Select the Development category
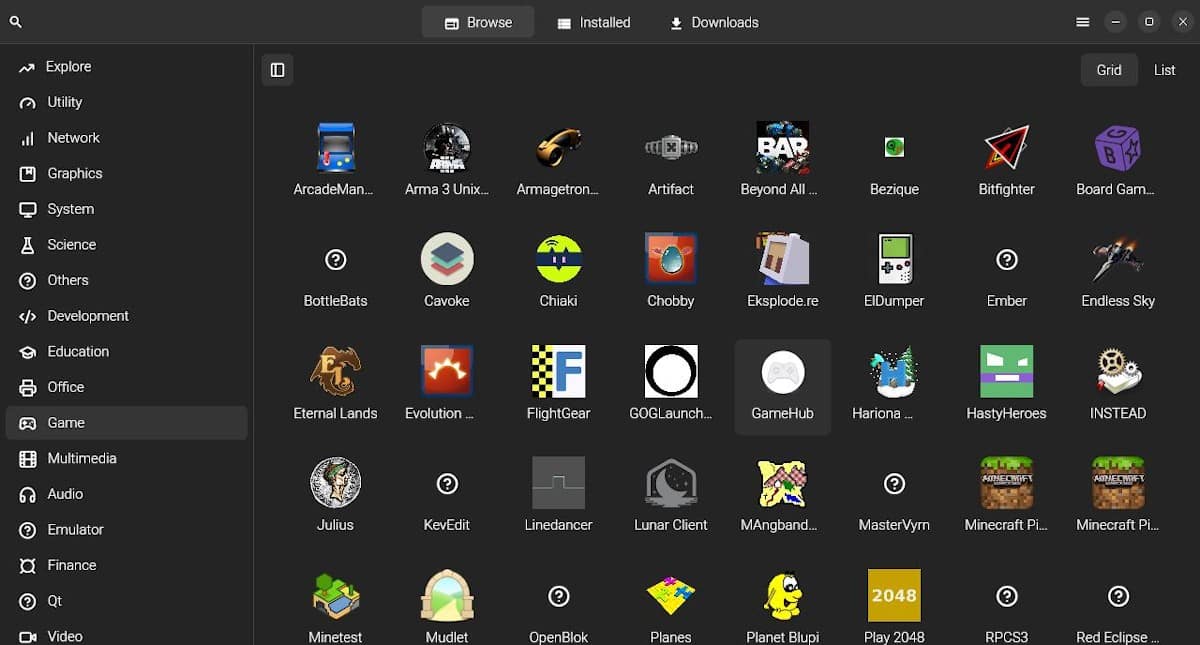This screenshot has width=1200, height=645. (87, 316)
